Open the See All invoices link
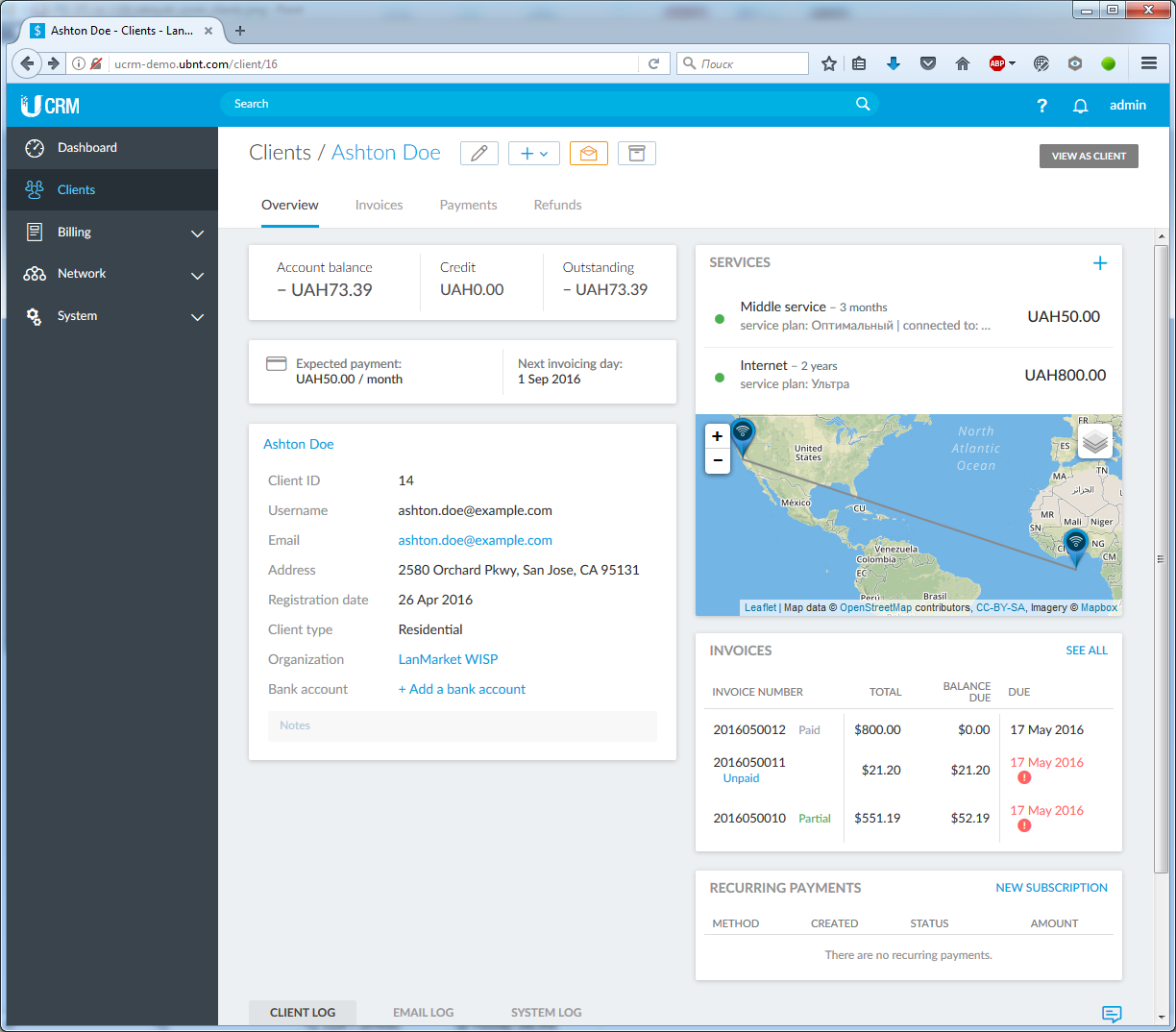Viewport: 1176px width, 1032px height. point(1086,651)
